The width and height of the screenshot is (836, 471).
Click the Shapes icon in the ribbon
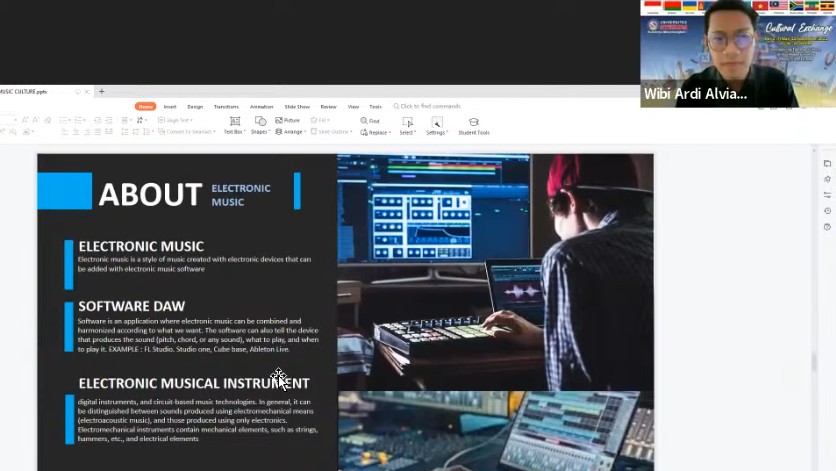(260, 122)
